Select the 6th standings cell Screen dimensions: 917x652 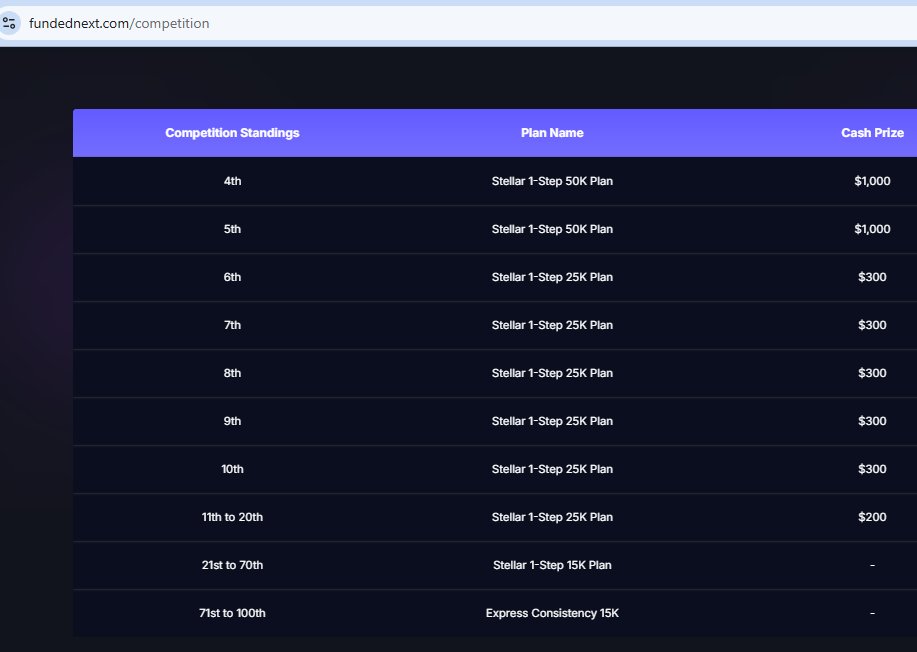click(x=232, y=277)
